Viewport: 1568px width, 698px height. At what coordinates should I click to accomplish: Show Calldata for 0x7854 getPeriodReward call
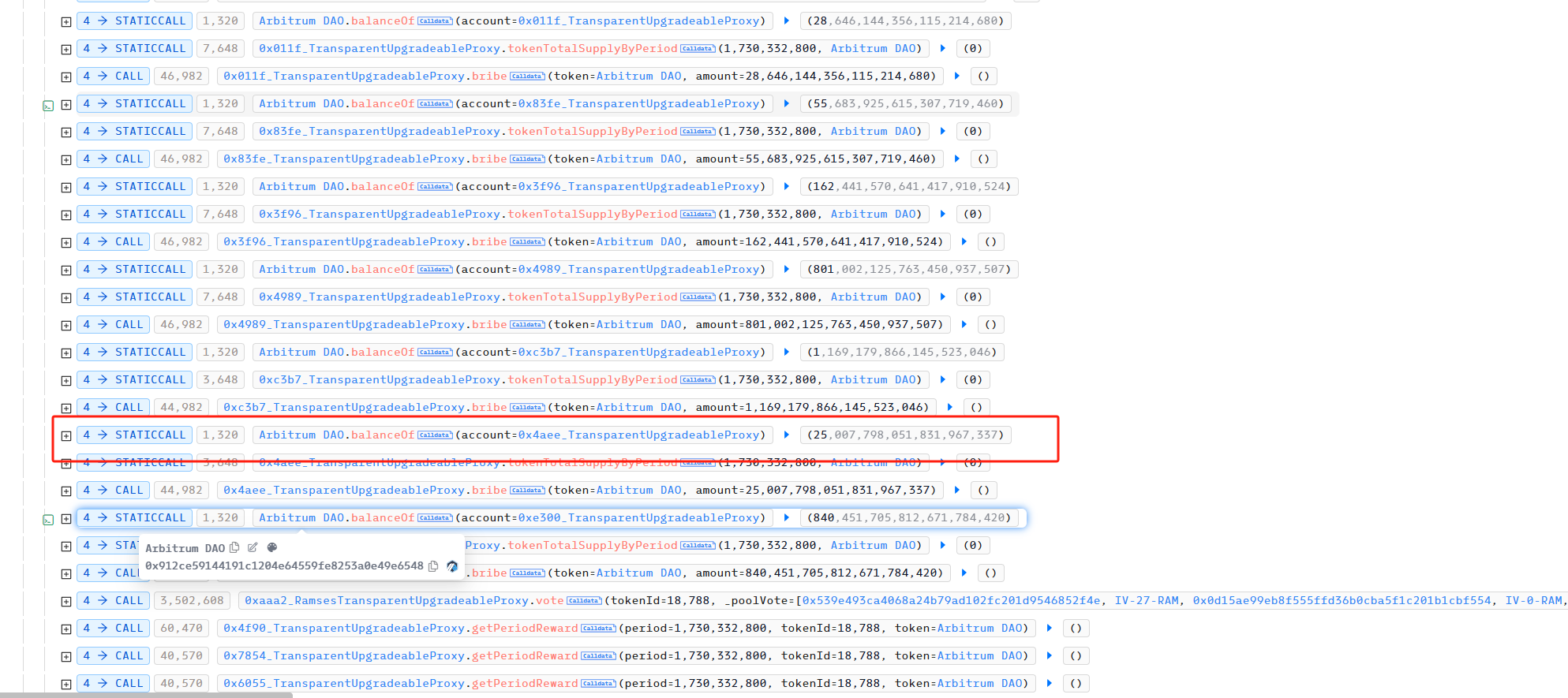tap(598, 656)
